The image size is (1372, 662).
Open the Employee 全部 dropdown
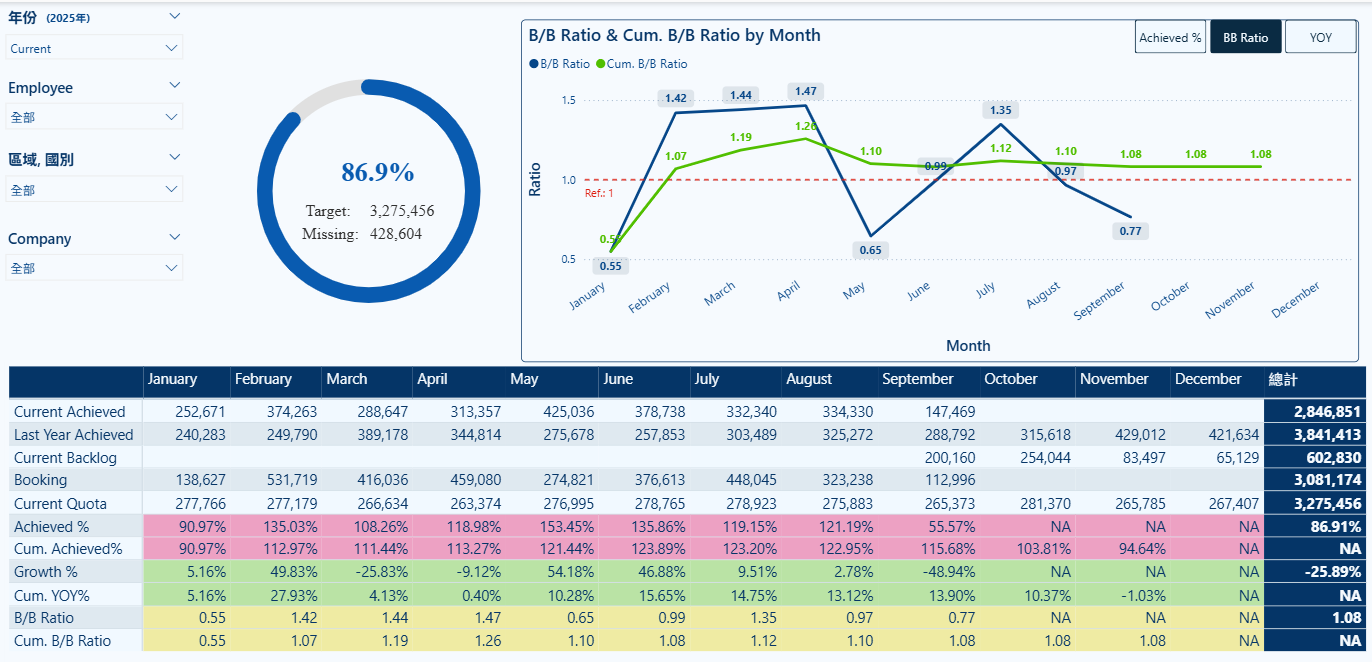click(x=95, y=117)
